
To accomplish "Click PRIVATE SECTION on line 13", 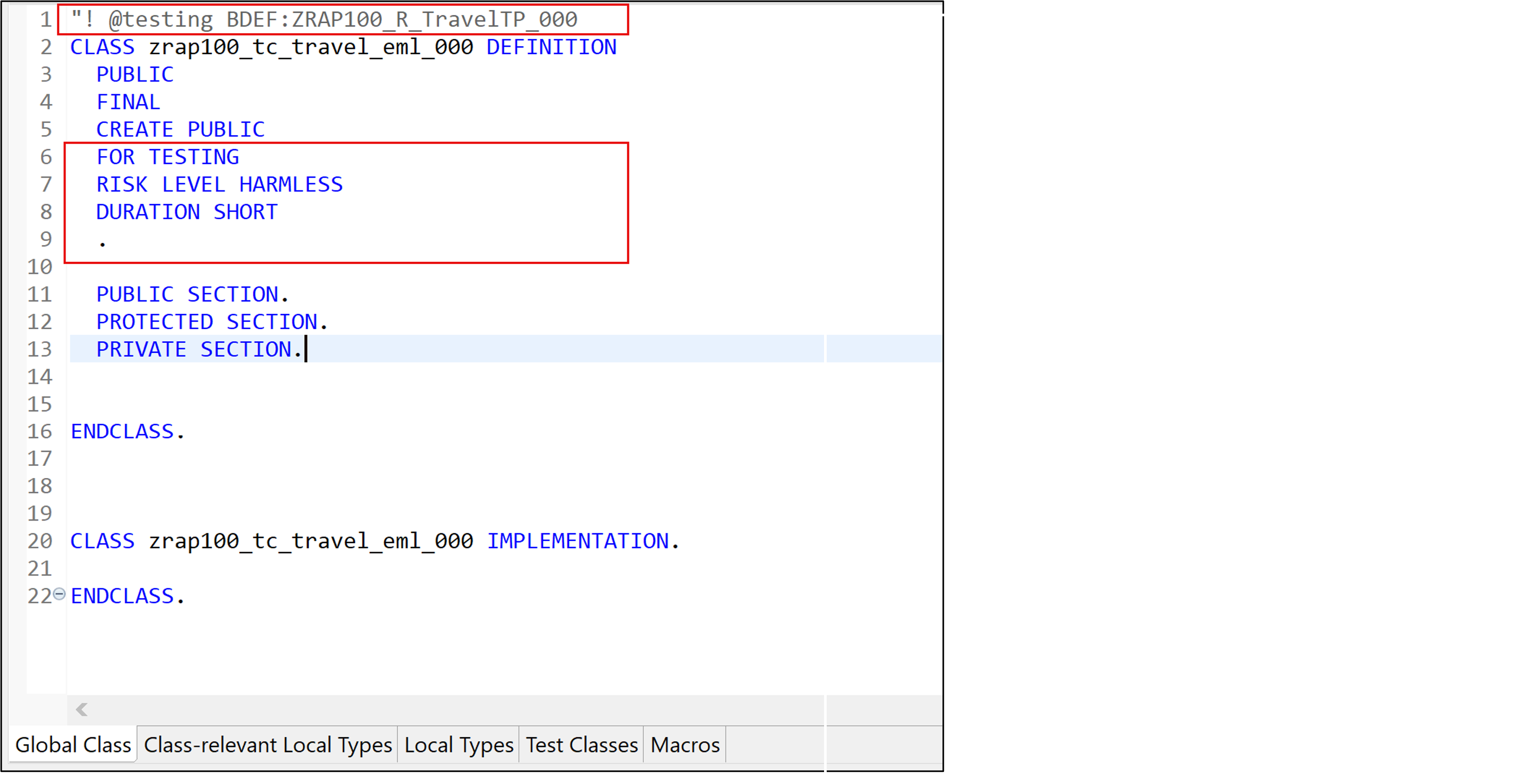I will tap(199, 349).
